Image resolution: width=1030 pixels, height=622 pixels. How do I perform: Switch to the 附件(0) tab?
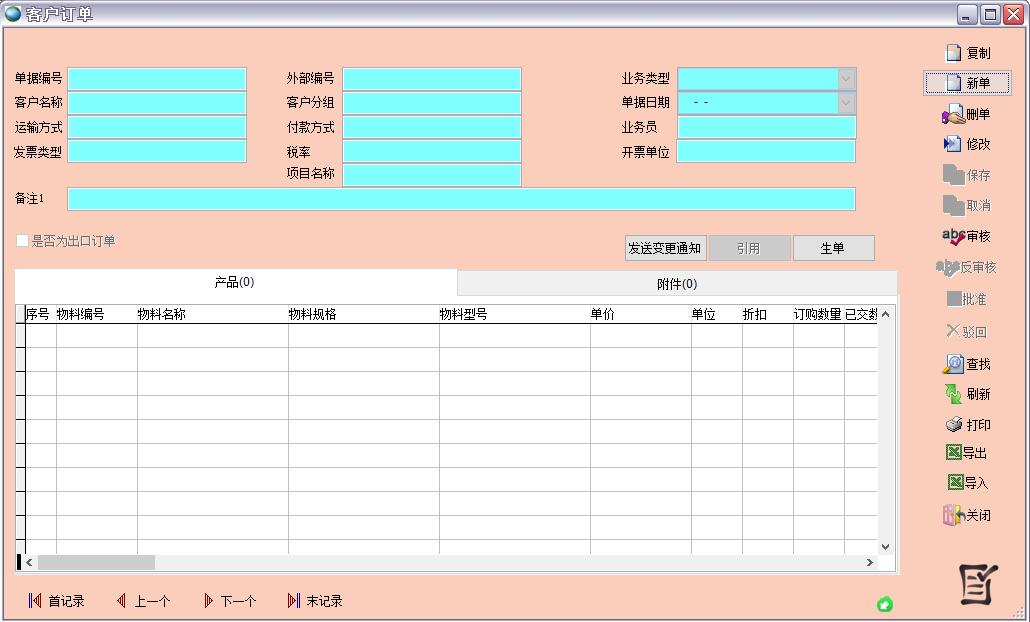pyautogui.click(x=677, y=284)
